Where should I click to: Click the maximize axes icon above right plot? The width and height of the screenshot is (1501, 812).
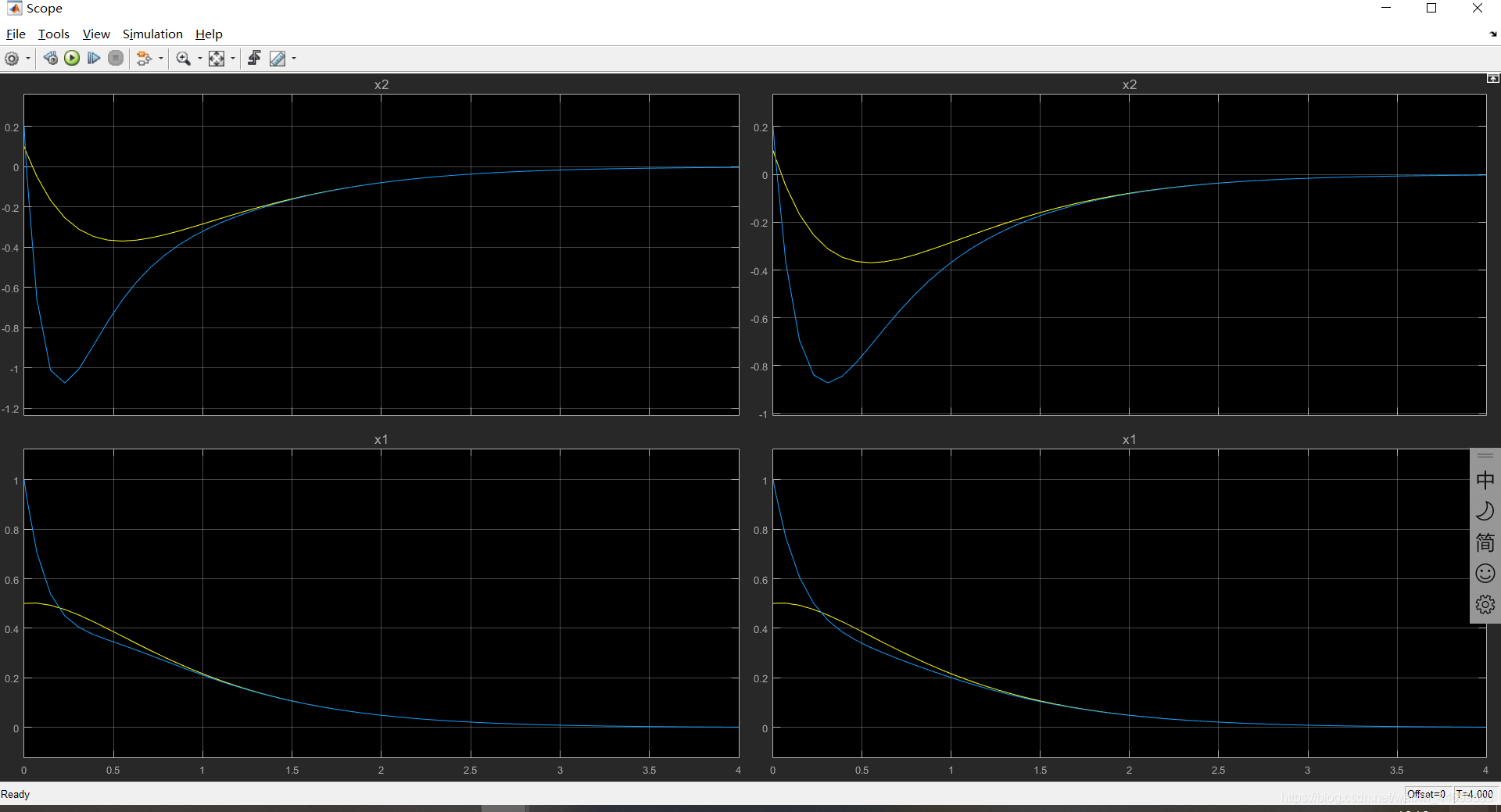pyautogui.click(x=1492, y=78)
